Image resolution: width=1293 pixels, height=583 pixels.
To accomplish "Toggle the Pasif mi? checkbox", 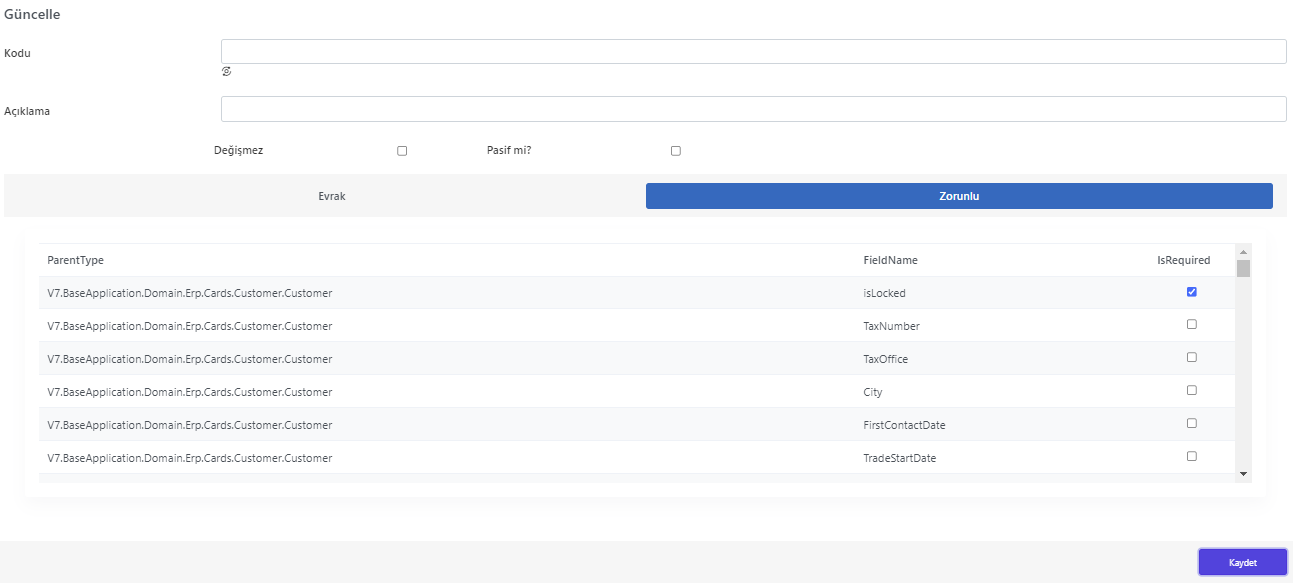I will pos(676,151).
